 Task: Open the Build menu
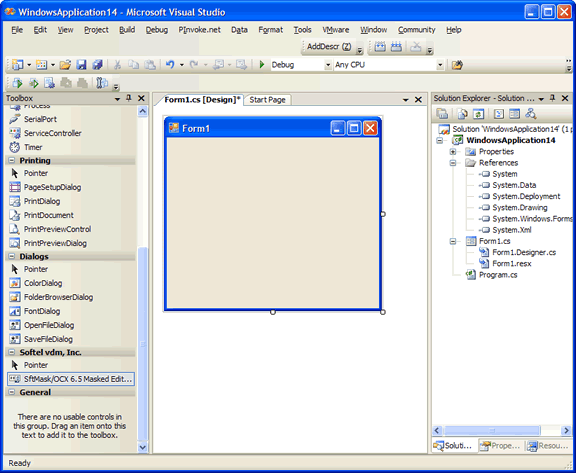coord(127,30)
